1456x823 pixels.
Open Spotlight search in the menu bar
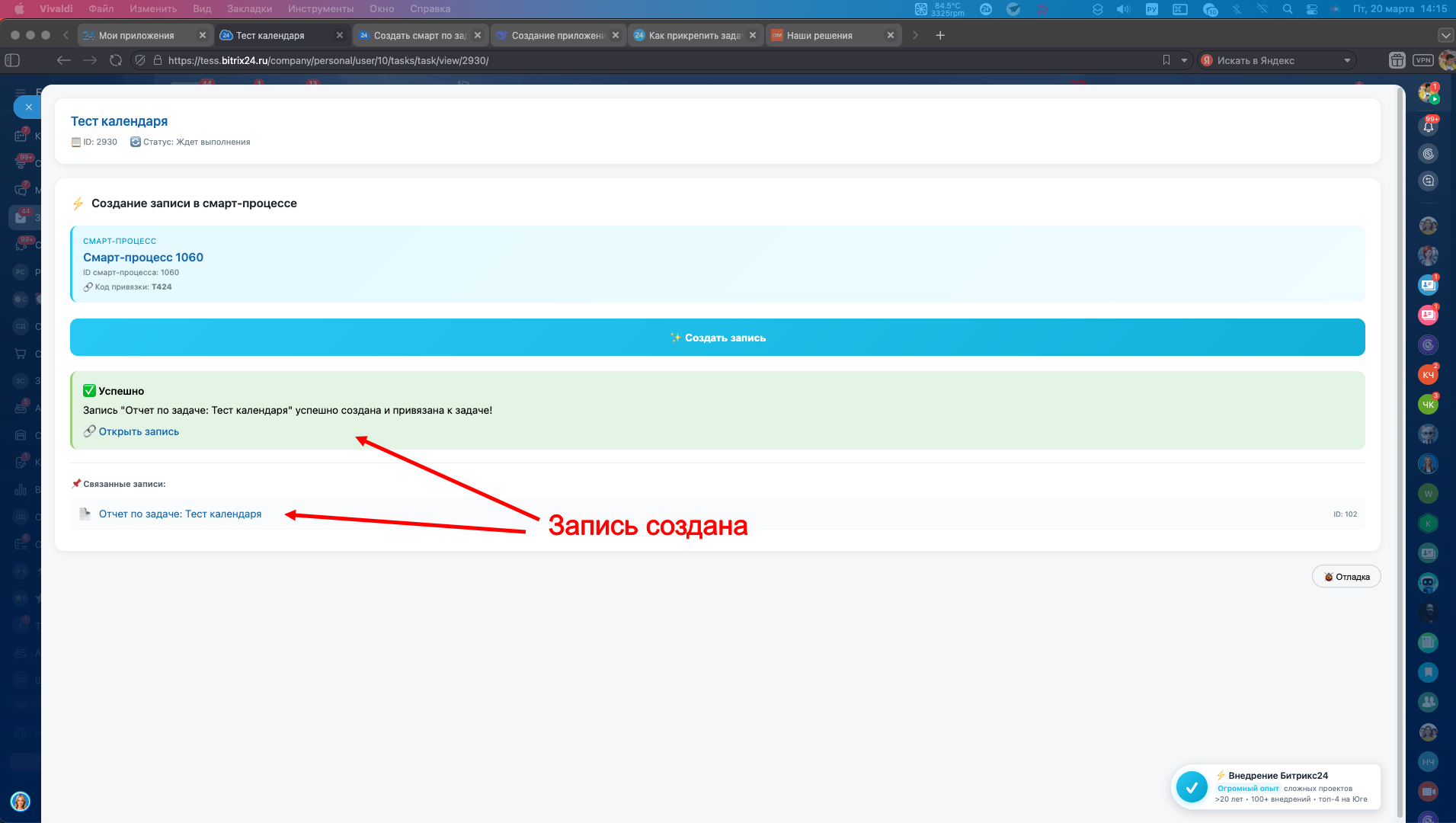point(1288,9)
